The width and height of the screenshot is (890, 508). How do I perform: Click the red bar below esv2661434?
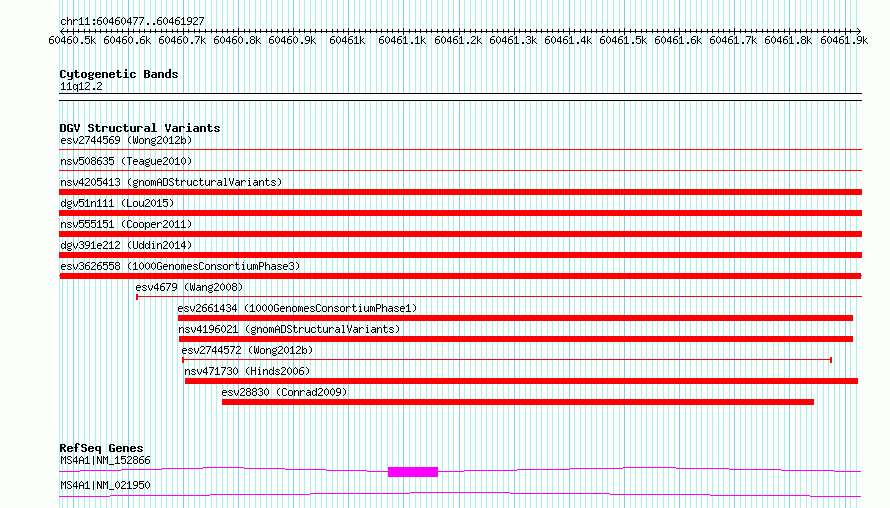(515, 318)
